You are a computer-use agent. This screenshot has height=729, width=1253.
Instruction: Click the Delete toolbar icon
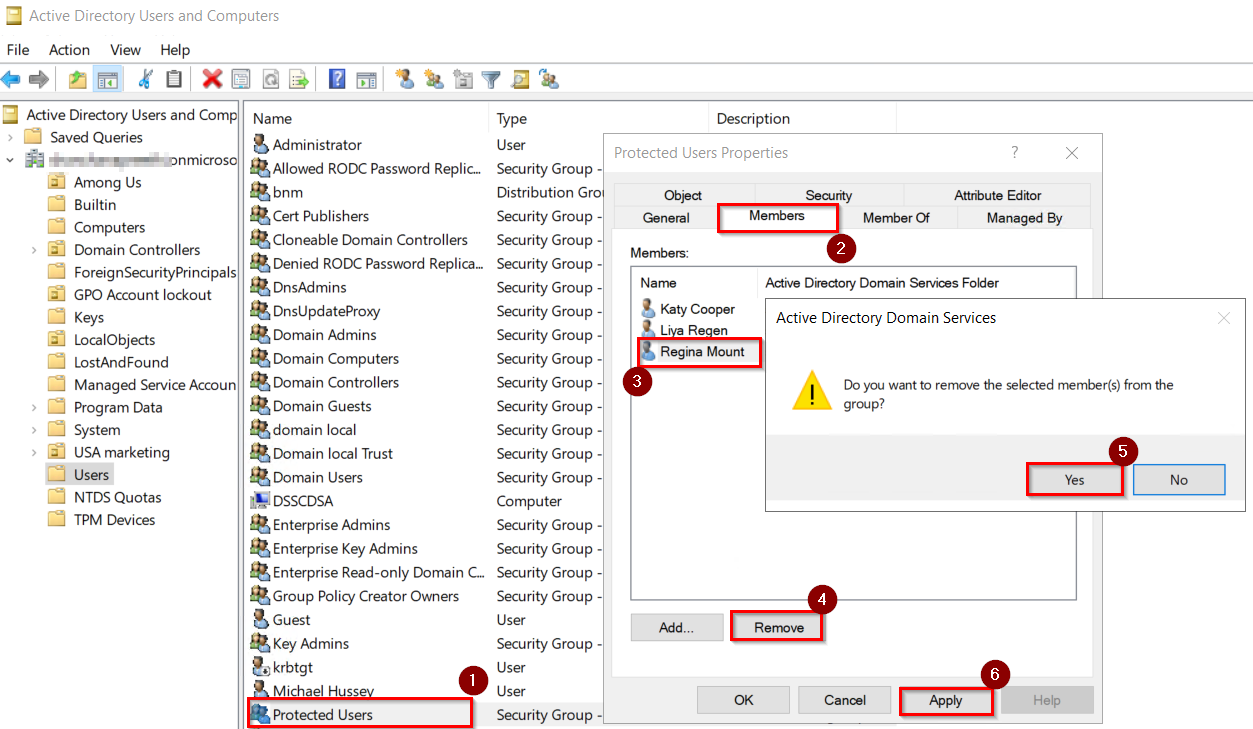[x=212, y=79]
